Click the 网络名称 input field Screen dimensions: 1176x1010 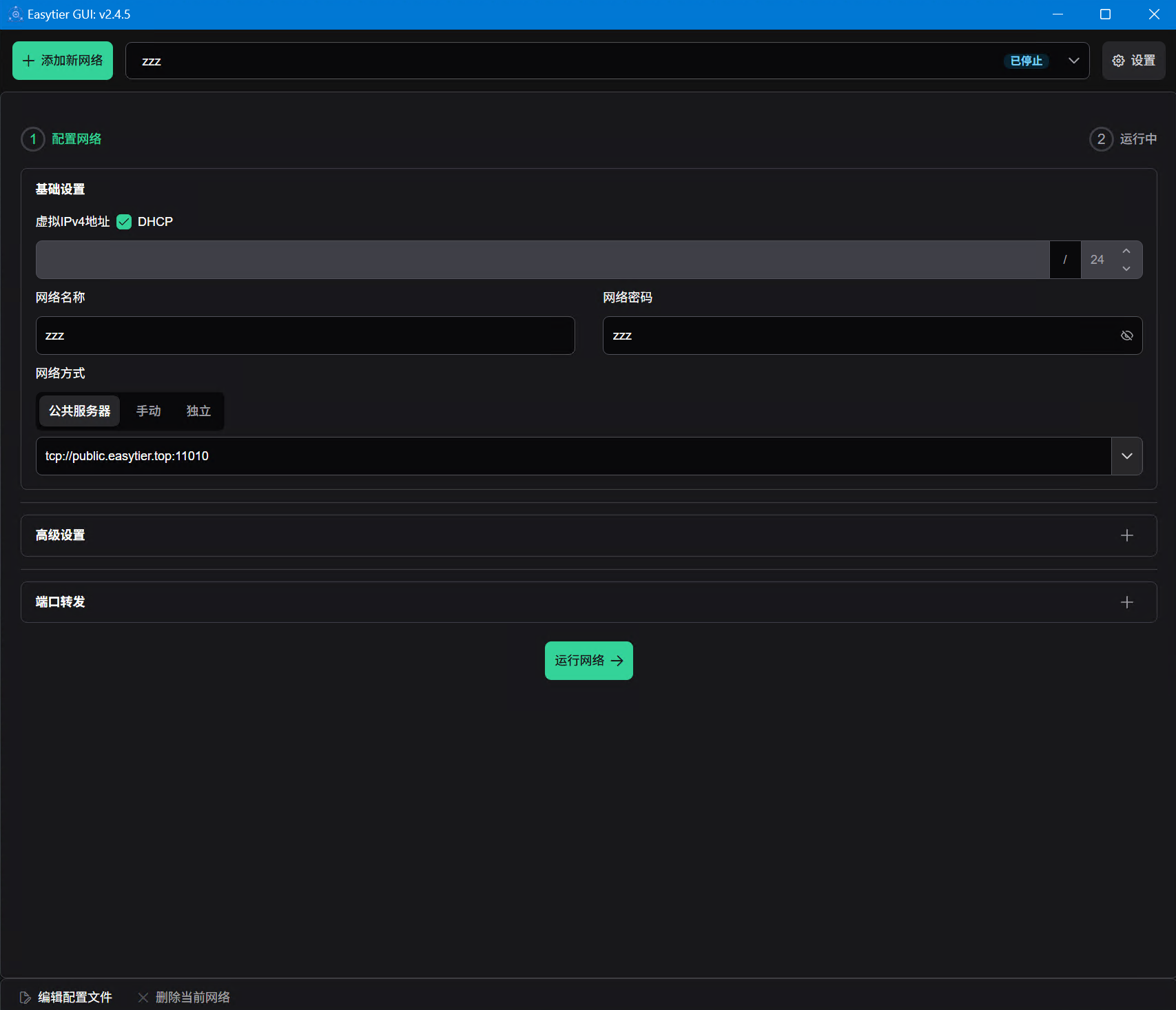305,336
